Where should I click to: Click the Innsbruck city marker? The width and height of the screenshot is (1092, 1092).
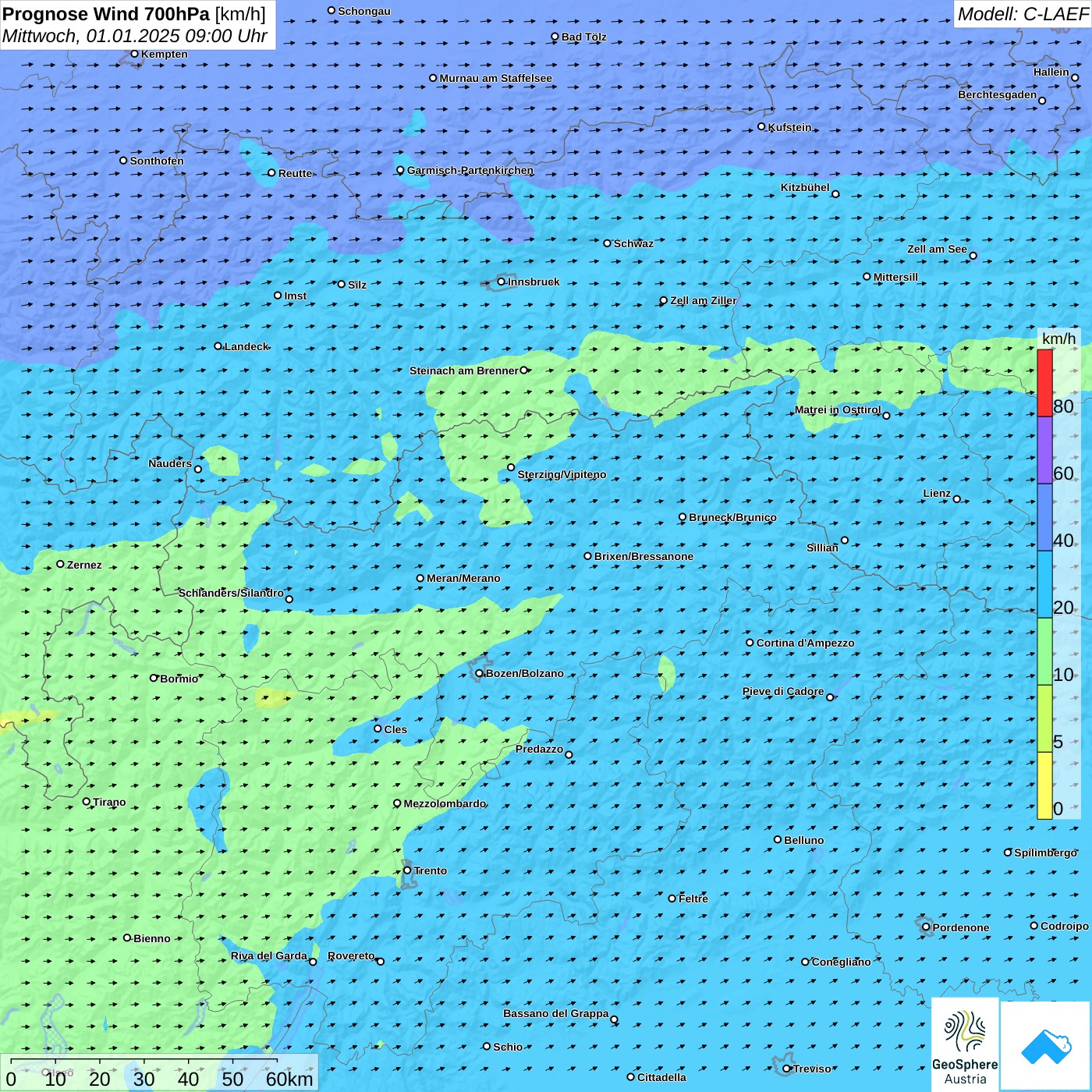502,282
